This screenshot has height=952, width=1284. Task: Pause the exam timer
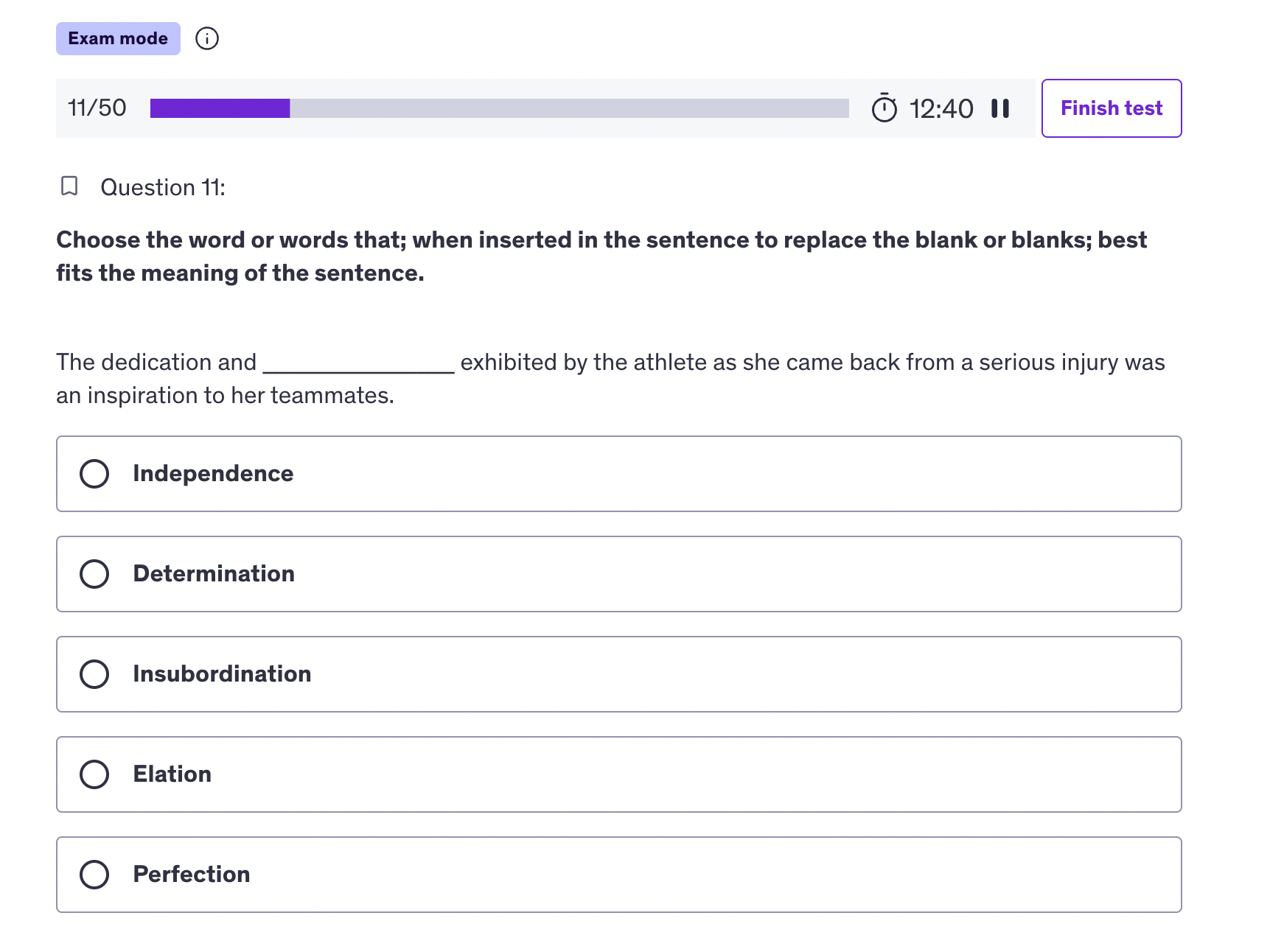pyautogui.click(x=1000, y=108)
